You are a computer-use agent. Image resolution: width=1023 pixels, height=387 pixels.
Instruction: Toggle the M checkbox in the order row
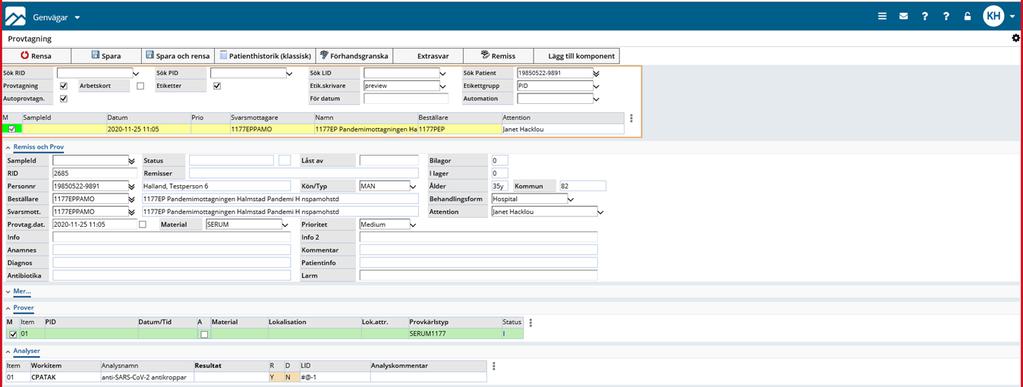tap(11, 129)
